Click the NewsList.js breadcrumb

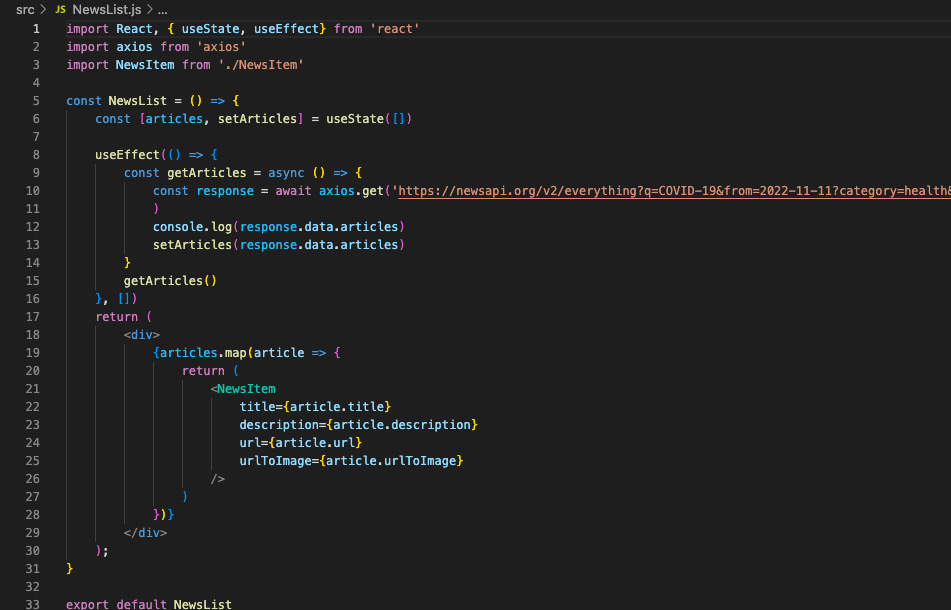[x=106, y=10]
